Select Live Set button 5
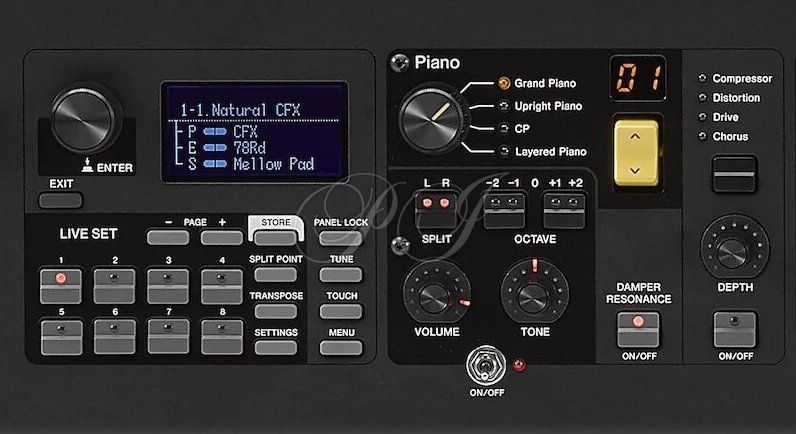 [x=61, y=337]
